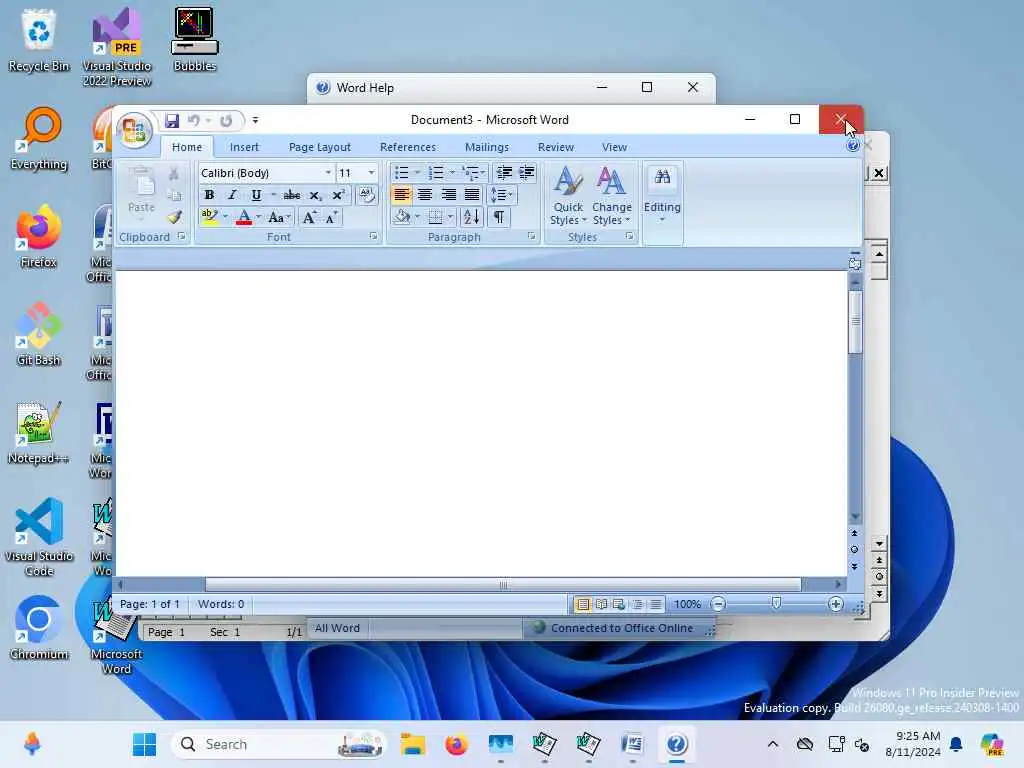This screenshot has width=1024, height=768.
Task: Click the Grow Font icon
Action: click(310, 217)
